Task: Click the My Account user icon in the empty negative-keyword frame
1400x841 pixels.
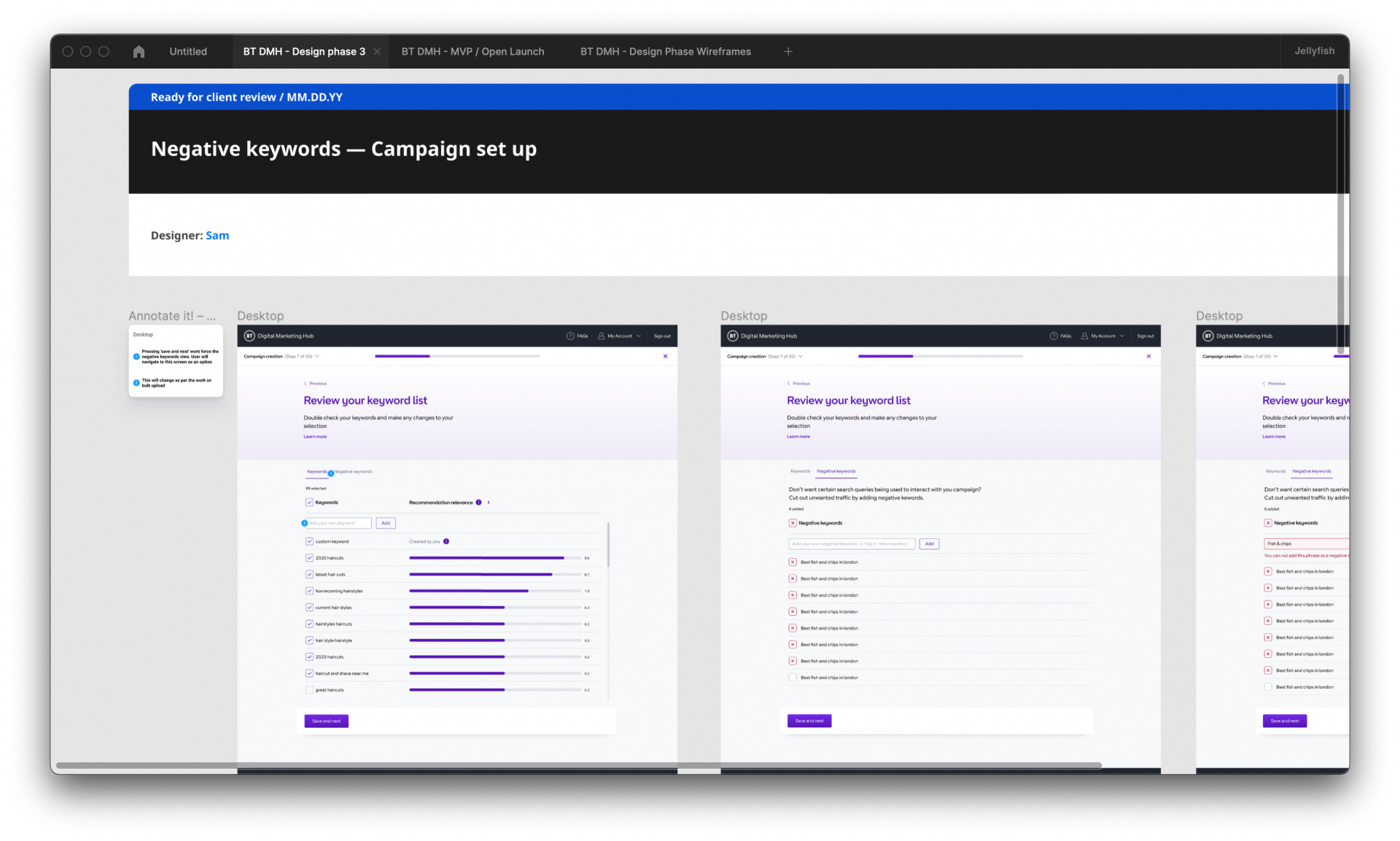Action: click(x=1085, y=336)
